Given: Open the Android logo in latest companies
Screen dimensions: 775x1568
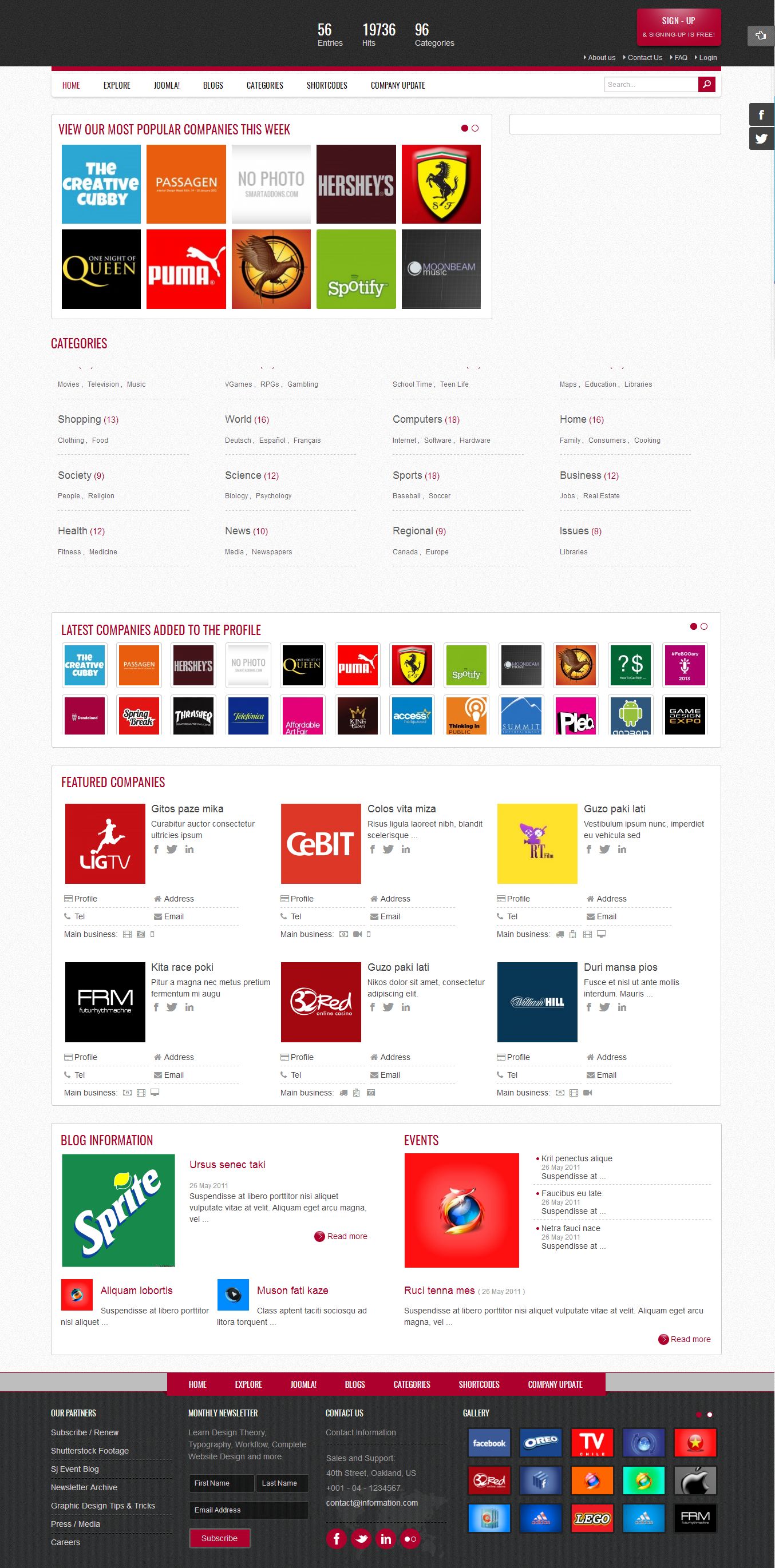Looking at the screenshot, I should pos(631,715).
